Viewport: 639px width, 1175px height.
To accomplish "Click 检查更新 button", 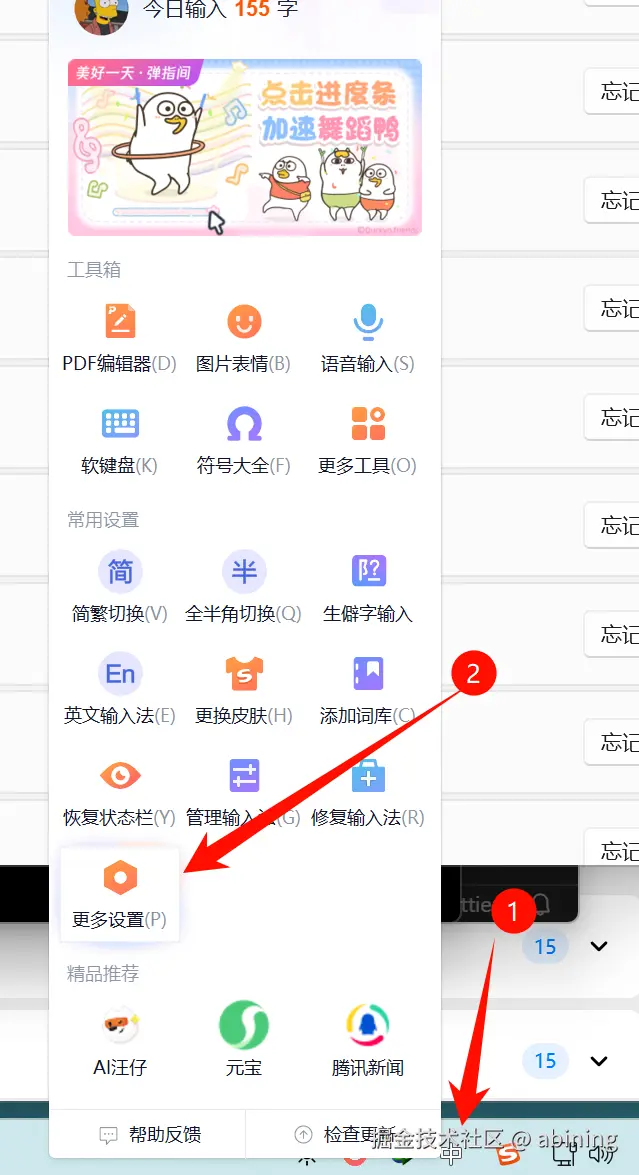I will pyautogui.click(x=345, y=1135).
